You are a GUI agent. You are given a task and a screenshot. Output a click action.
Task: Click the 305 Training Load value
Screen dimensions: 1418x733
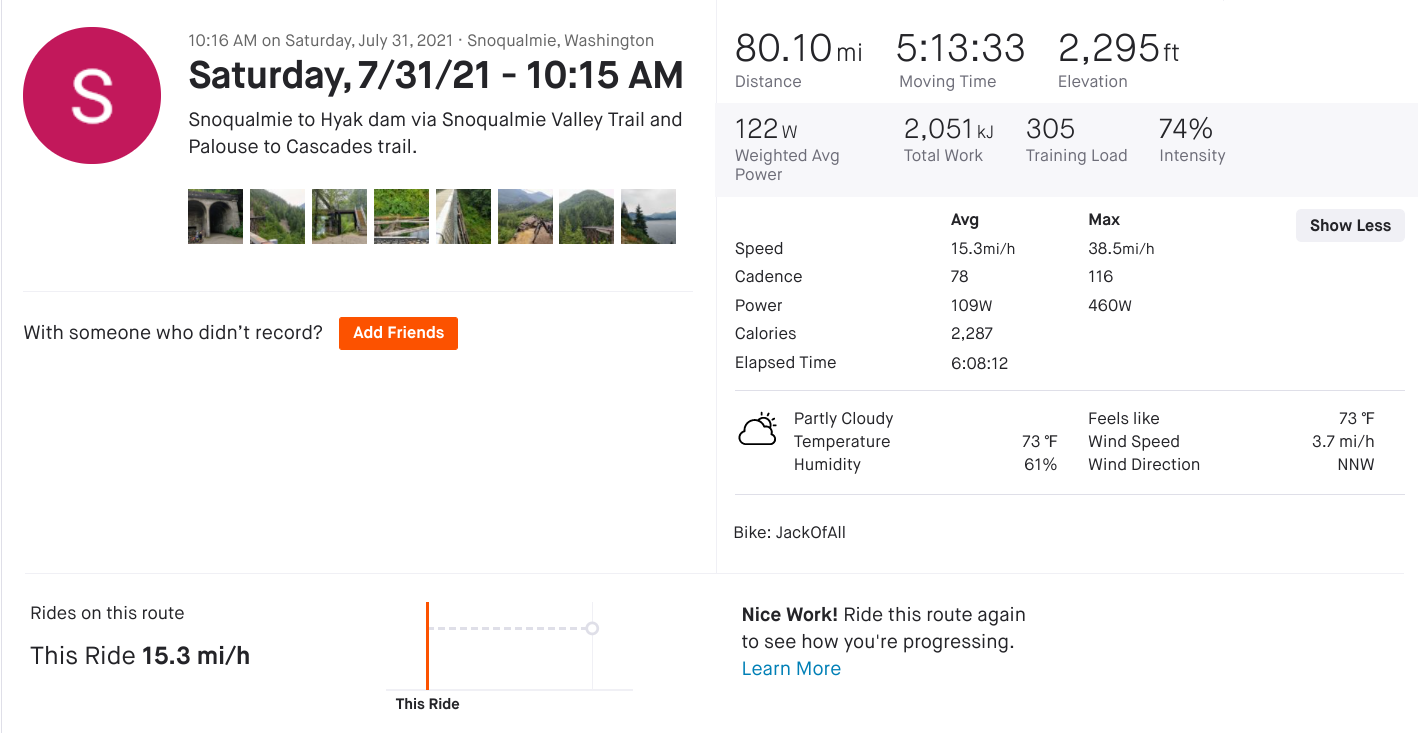(1050, 129)
